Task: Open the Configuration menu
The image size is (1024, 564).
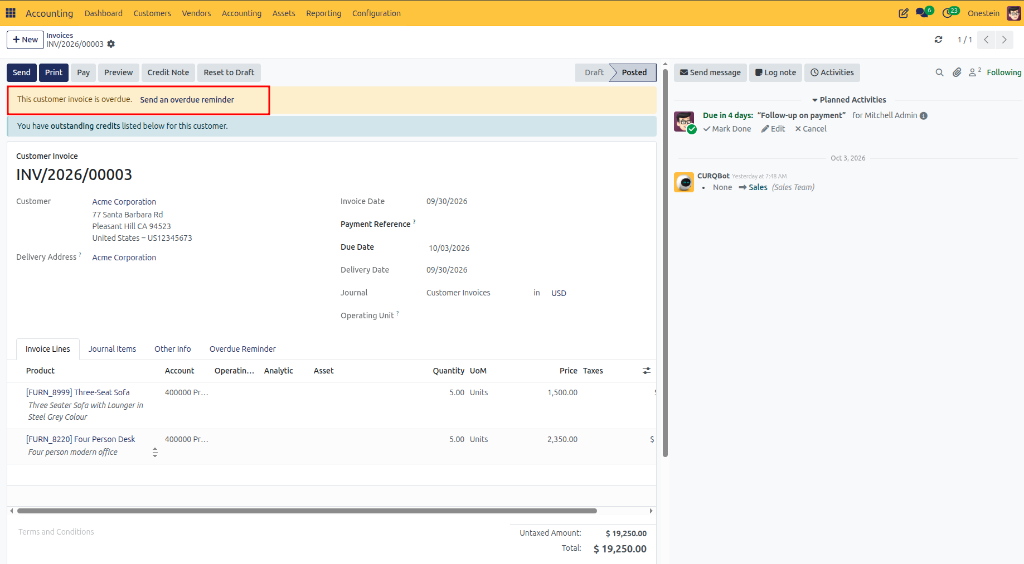Action: coord(376,13)
